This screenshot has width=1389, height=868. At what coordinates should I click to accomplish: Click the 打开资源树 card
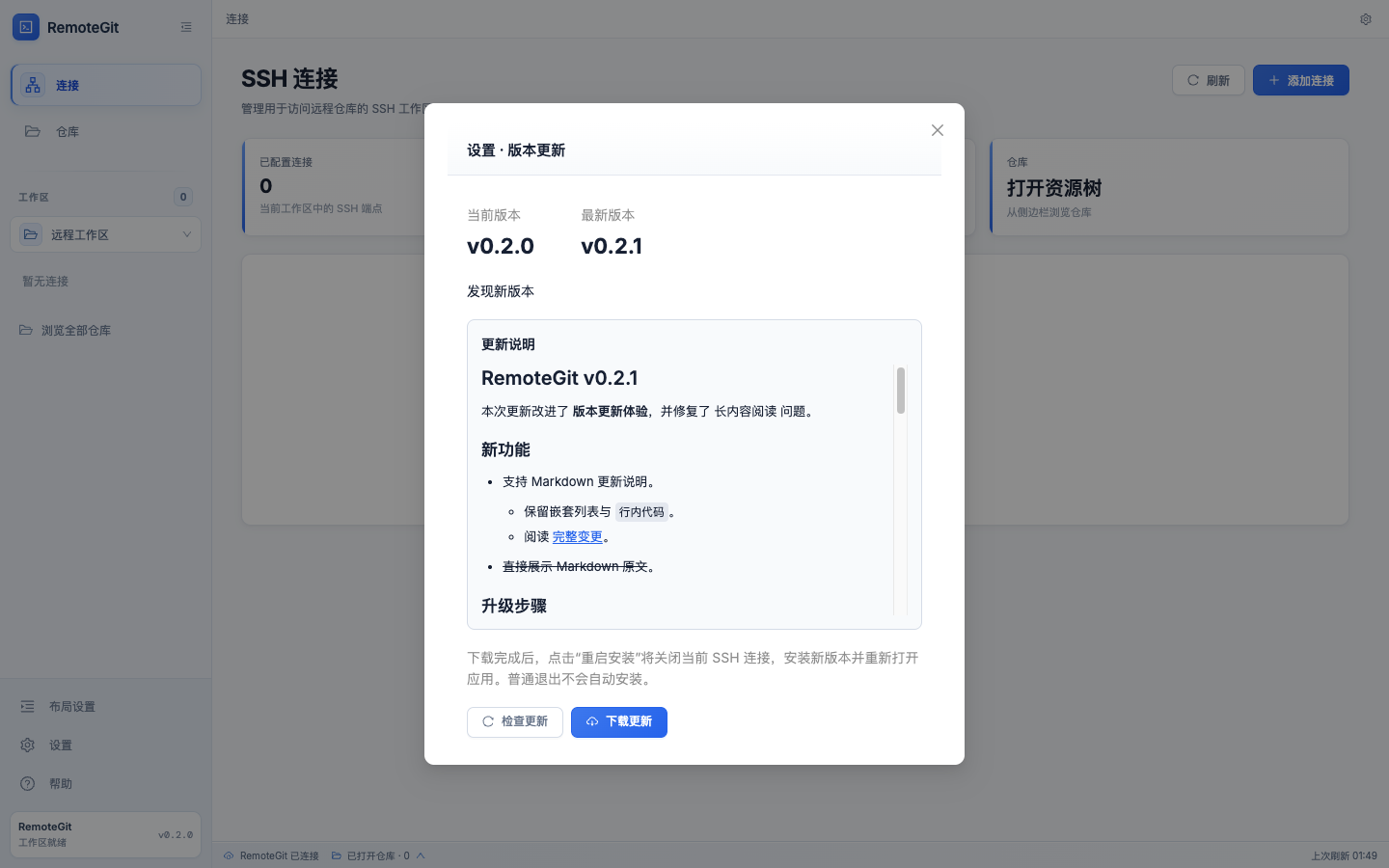pyautogui.click(x=1169, y=187)
